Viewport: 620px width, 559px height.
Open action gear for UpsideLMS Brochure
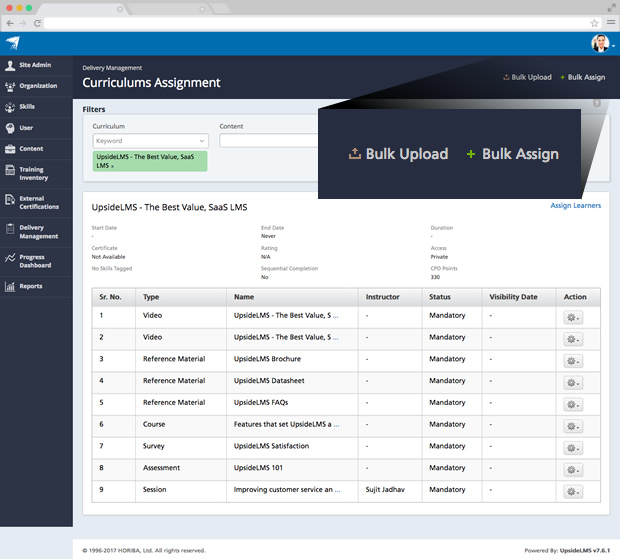pos(573,361)
